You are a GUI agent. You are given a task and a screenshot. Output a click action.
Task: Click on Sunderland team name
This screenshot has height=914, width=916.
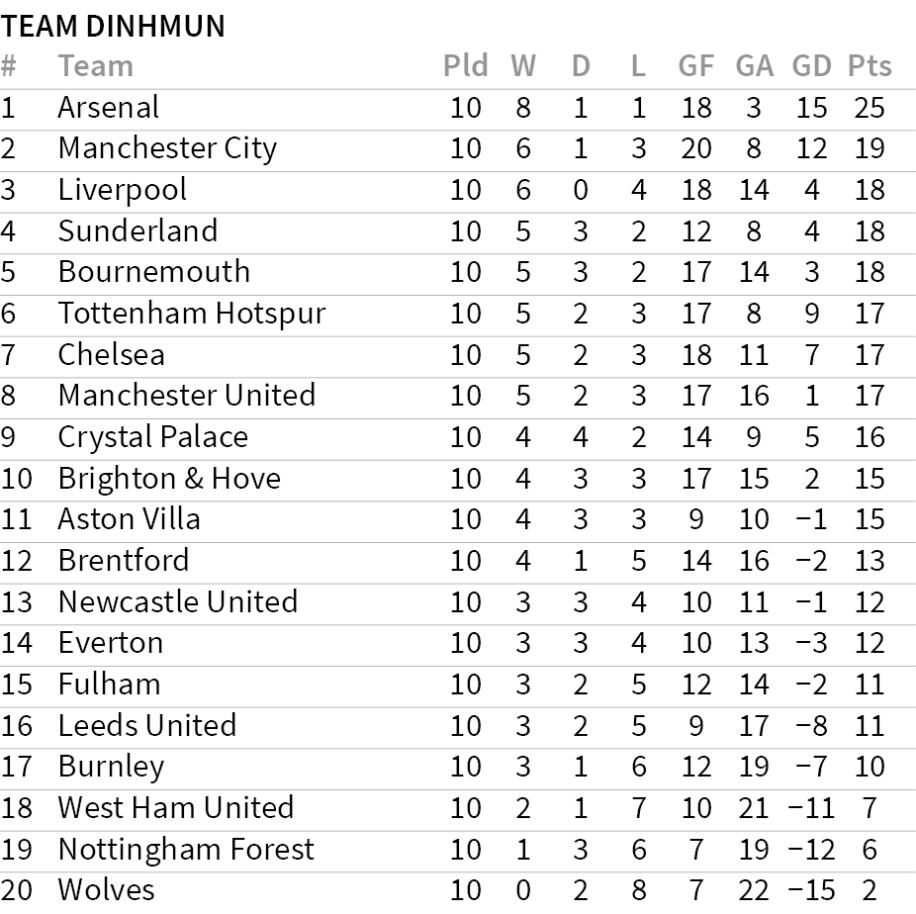137,230
